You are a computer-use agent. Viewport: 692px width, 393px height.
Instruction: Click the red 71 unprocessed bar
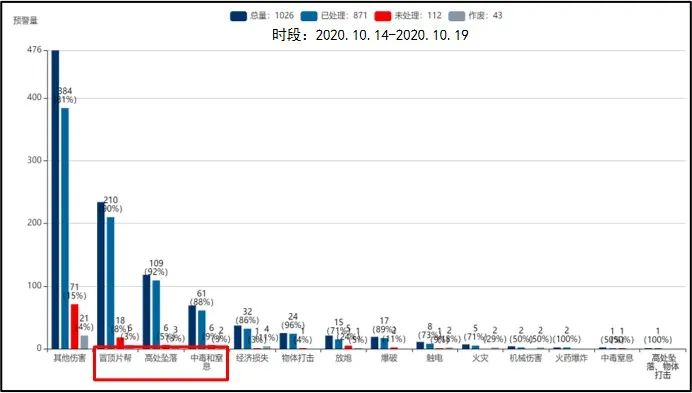pyautogui.click(x=74, y=326)
